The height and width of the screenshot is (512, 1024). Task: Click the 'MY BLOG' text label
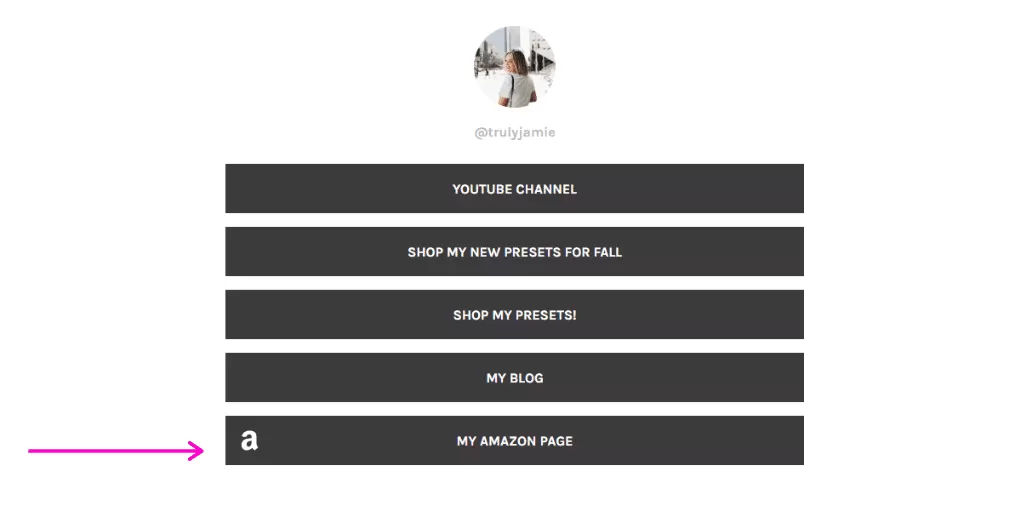point(514,378)
